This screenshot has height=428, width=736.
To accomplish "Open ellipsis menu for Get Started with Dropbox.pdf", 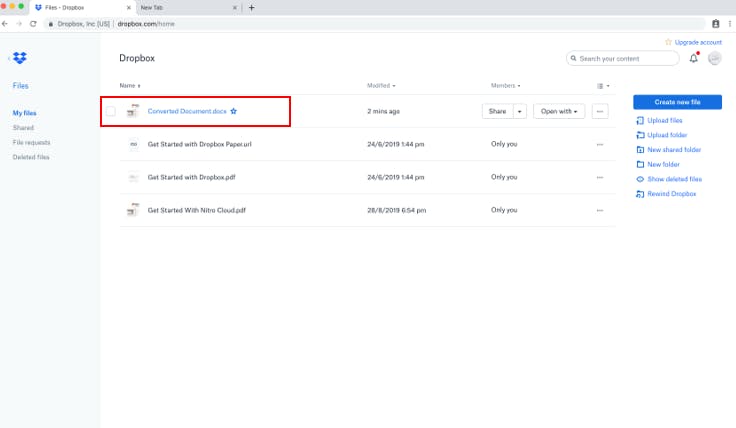I will point(600,177).
